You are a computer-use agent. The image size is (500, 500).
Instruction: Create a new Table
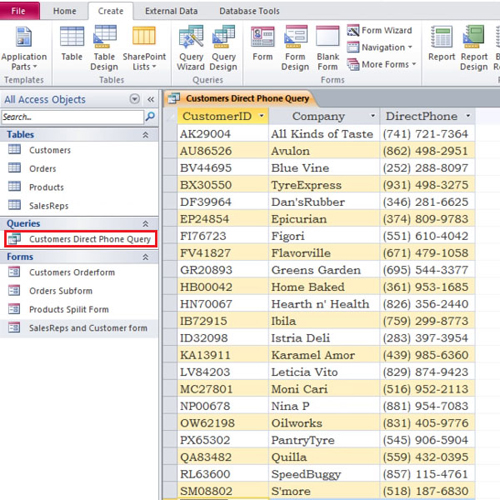point(72,44)
